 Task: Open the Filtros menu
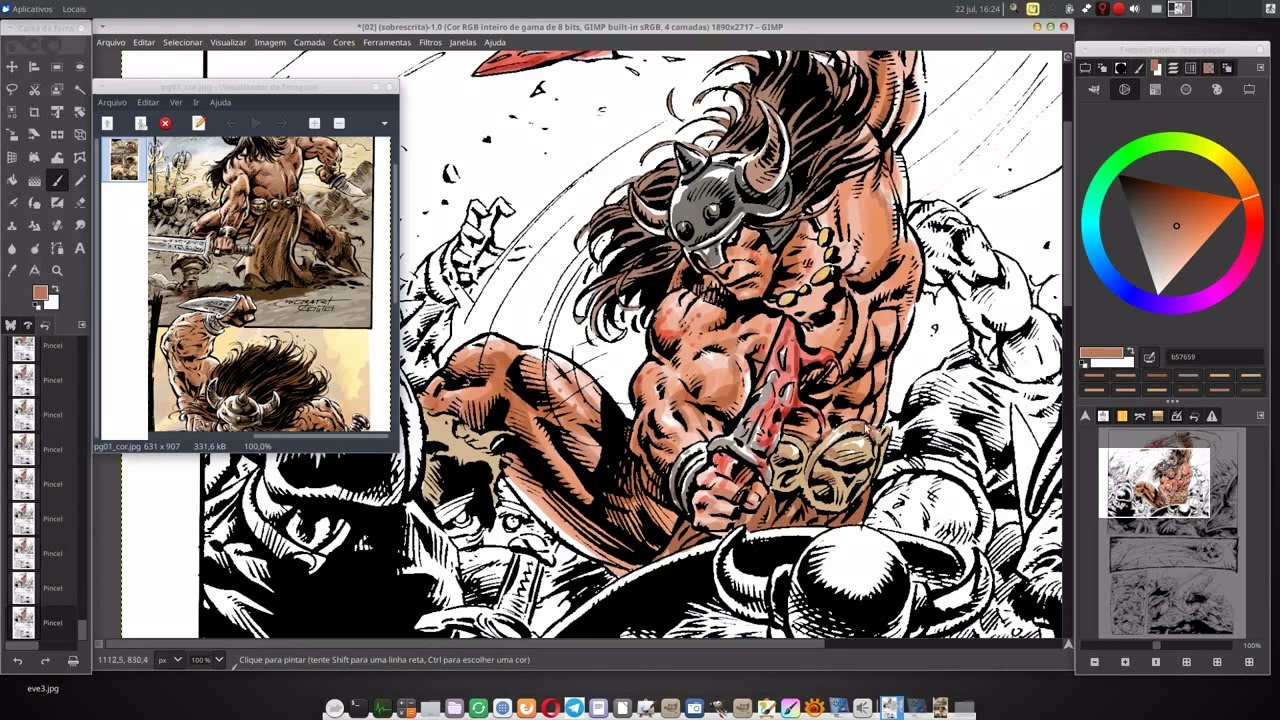431,42
